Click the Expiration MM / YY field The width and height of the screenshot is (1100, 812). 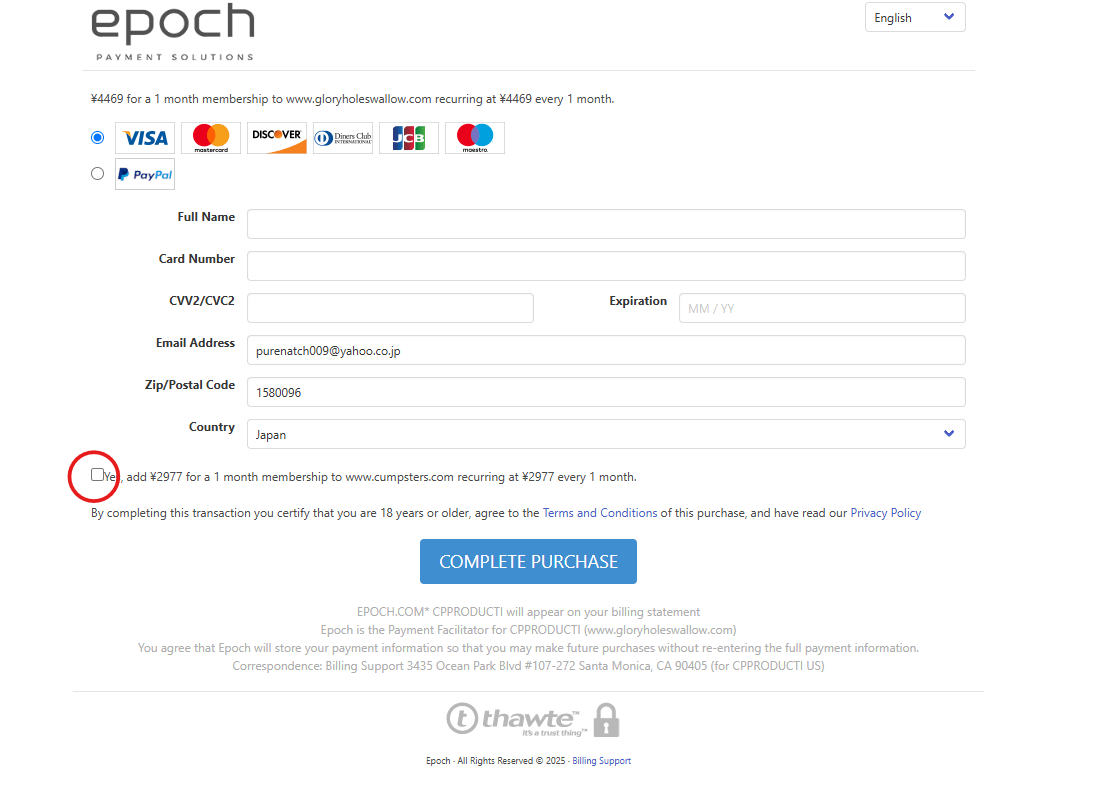822,308
